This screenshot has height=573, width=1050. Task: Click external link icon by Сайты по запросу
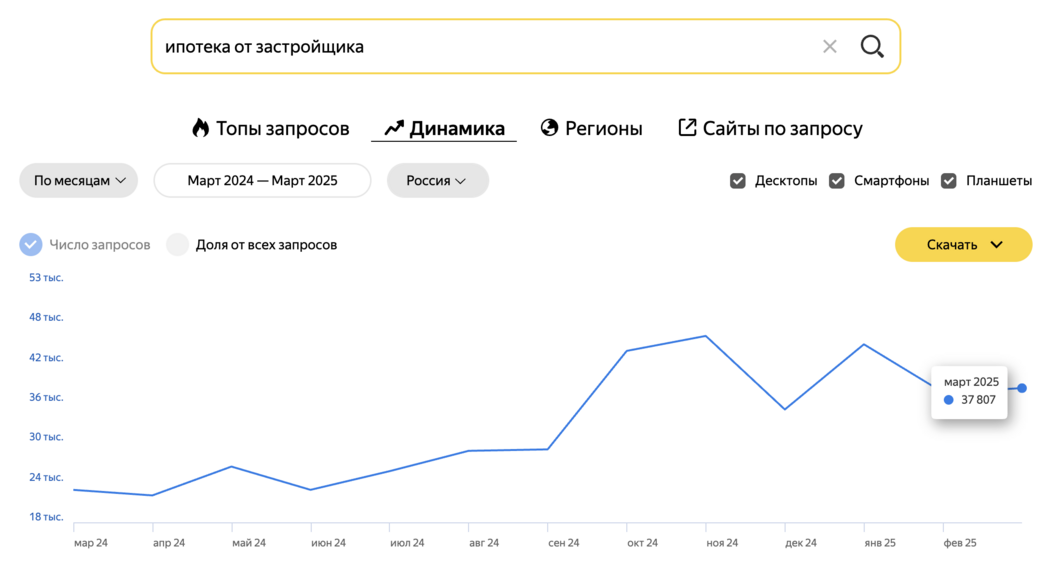coord(687,127)
